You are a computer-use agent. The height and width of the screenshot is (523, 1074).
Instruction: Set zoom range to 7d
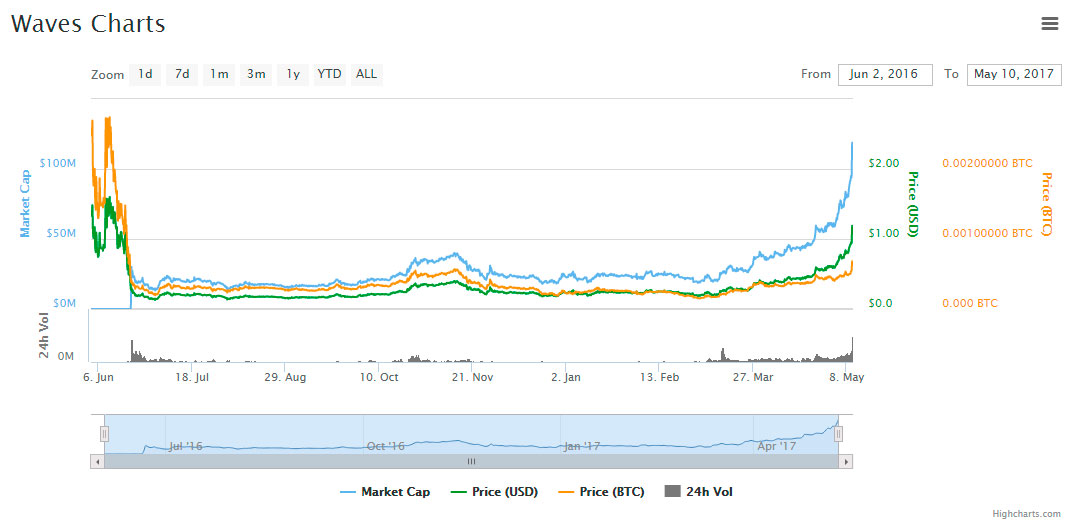[x=182, y=74]
